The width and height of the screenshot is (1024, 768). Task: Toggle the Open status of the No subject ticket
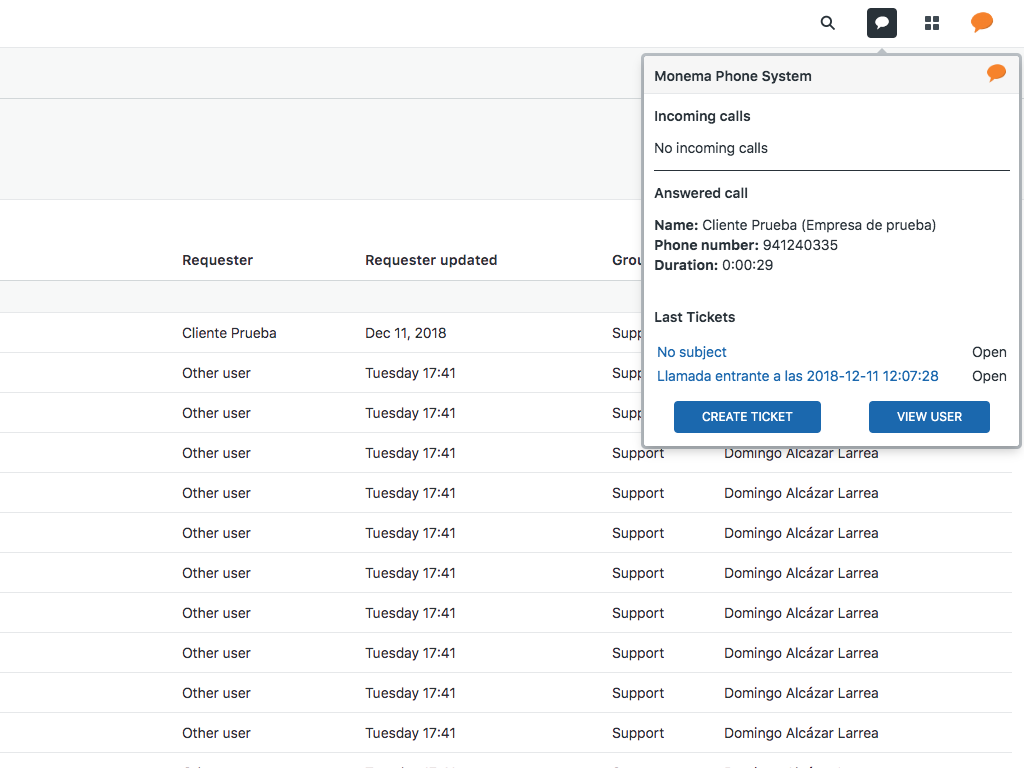pos(989,352)
